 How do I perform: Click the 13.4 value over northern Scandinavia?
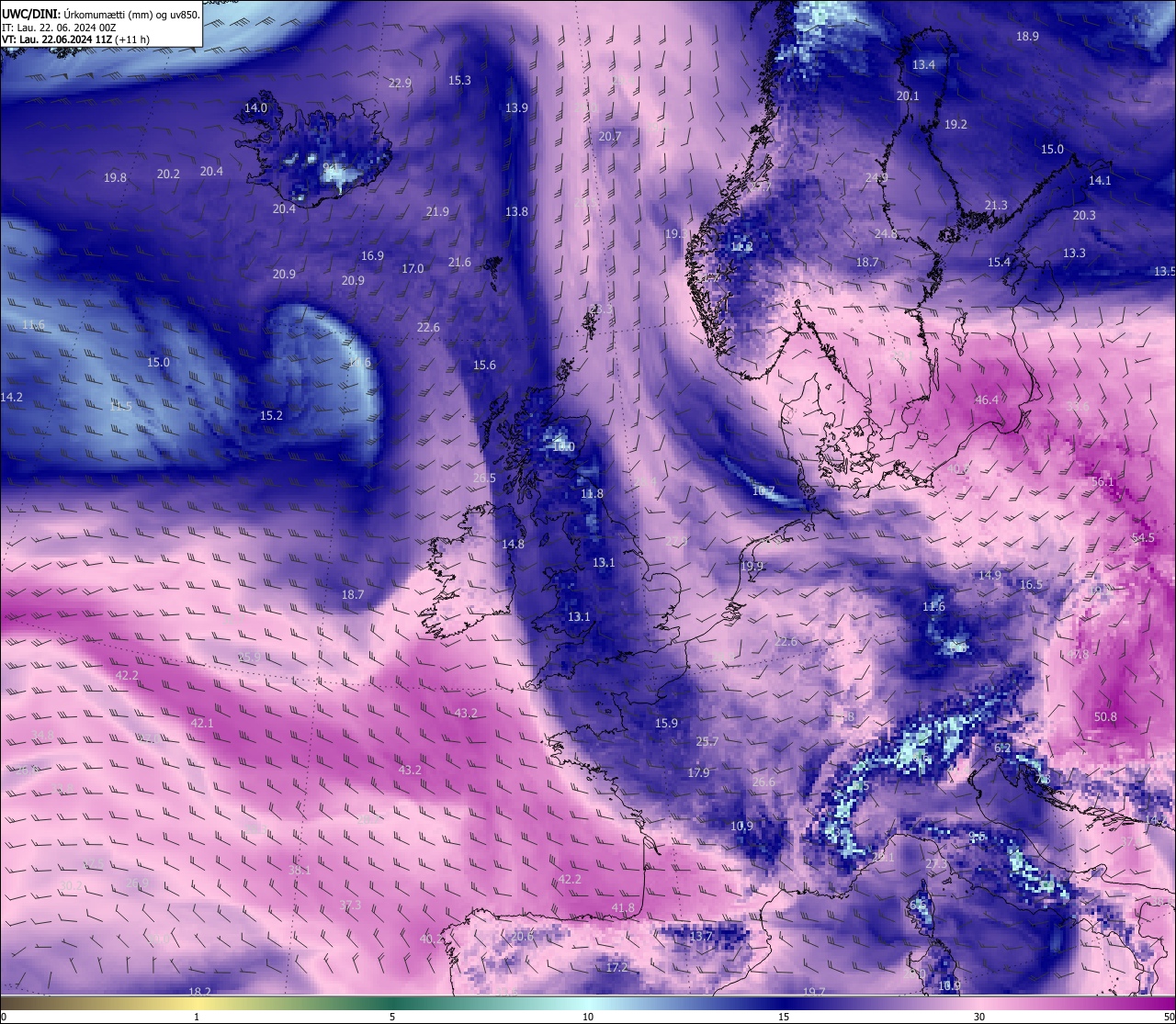[x=923, y=65]
